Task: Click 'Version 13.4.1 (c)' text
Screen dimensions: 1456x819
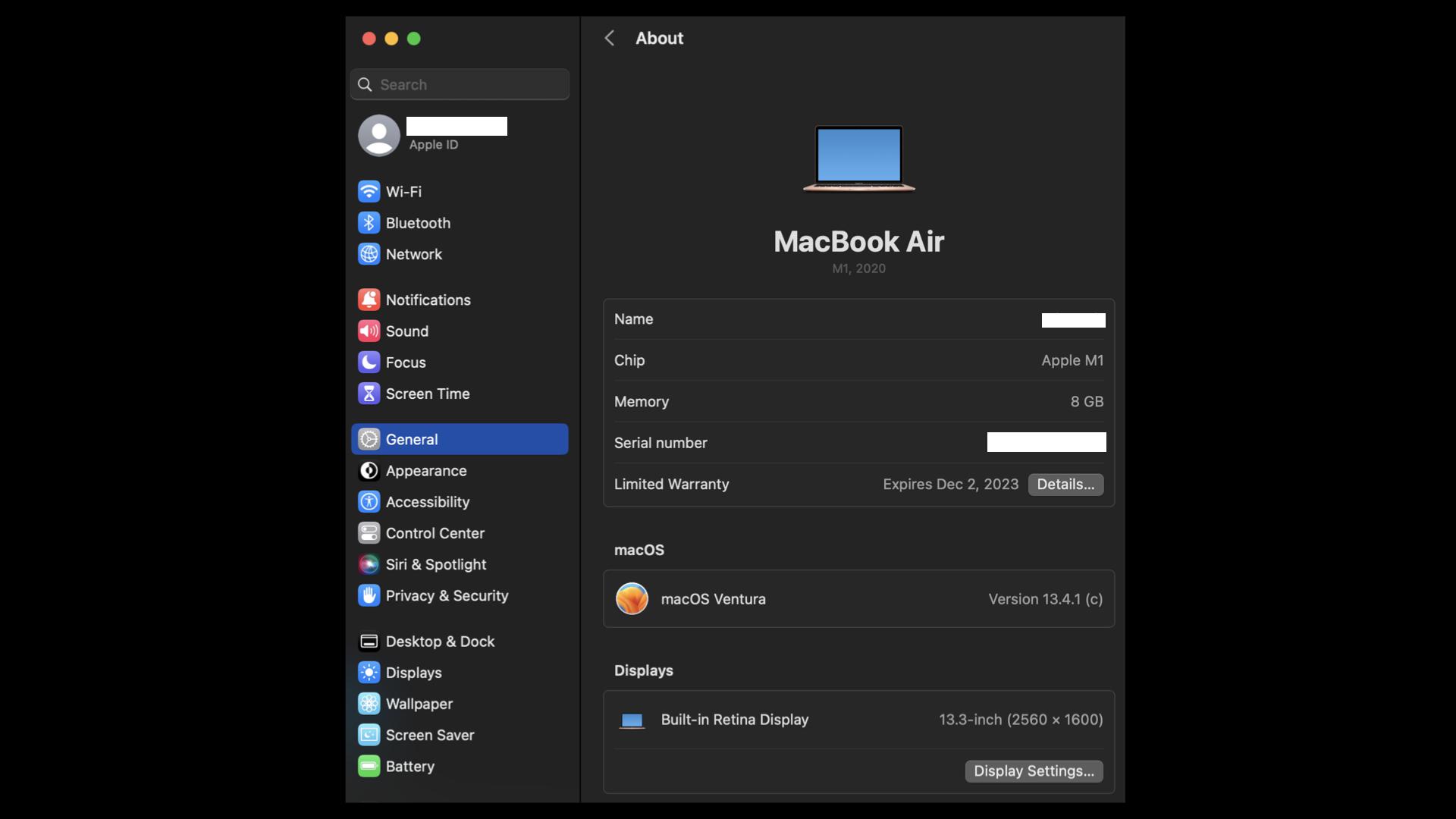Action: coord(1045,598)
